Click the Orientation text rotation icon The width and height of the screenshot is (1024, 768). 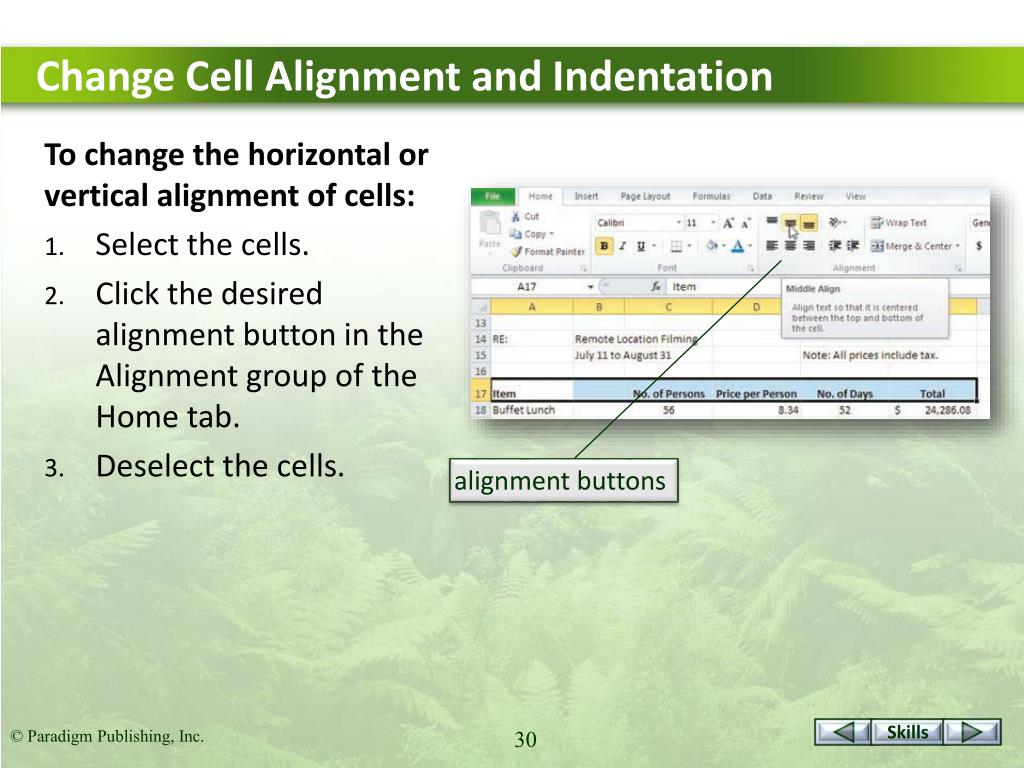point(837,223)
